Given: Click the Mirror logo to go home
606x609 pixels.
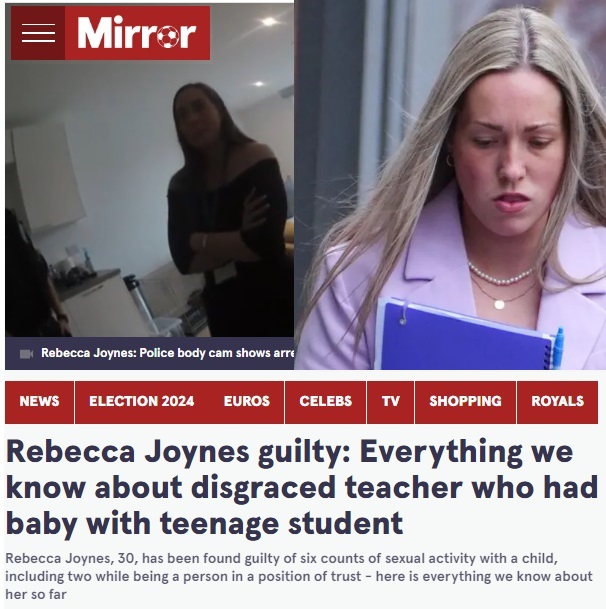Looking at the screenshot, I should point(137,33).
